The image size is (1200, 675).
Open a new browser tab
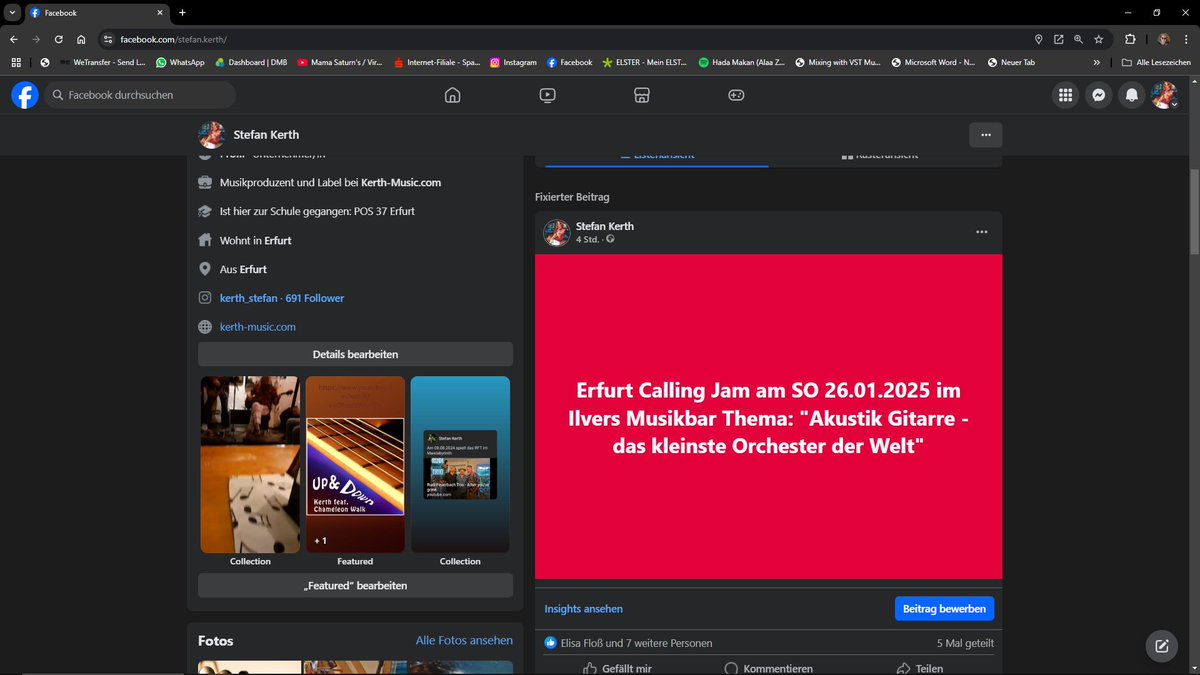[x=182, y=12]
